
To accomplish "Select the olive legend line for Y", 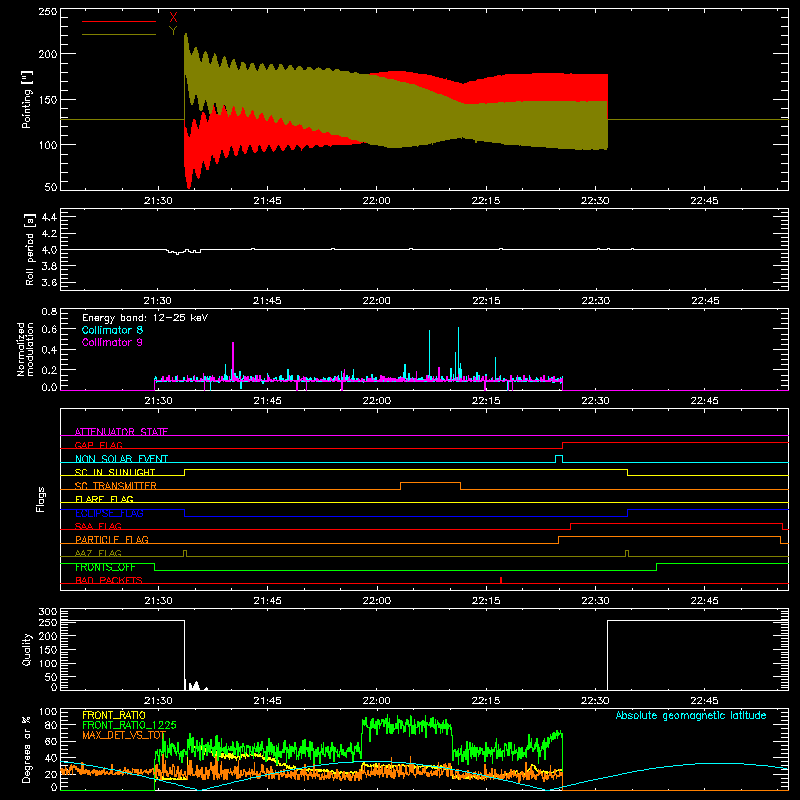I will coord(119,34).
